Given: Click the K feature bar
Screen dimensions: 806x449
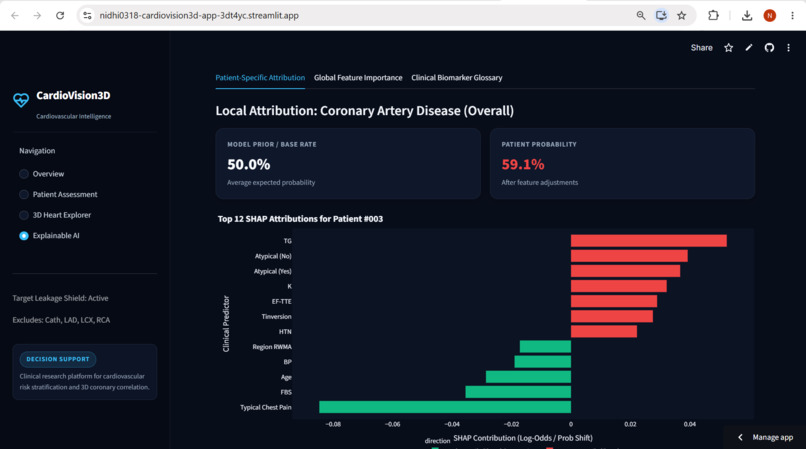Looking at the screenshot, I should pyautogui.click(x=619, y=286).
